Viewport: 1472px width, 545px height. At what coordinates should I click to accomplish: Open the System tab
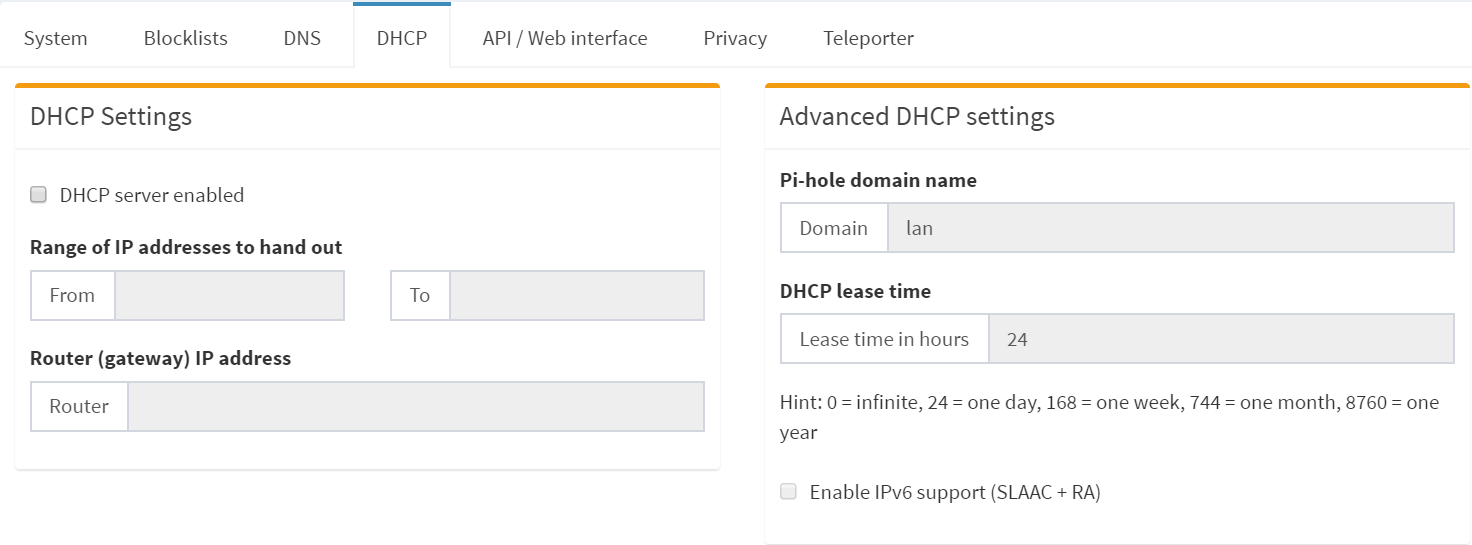56,38
